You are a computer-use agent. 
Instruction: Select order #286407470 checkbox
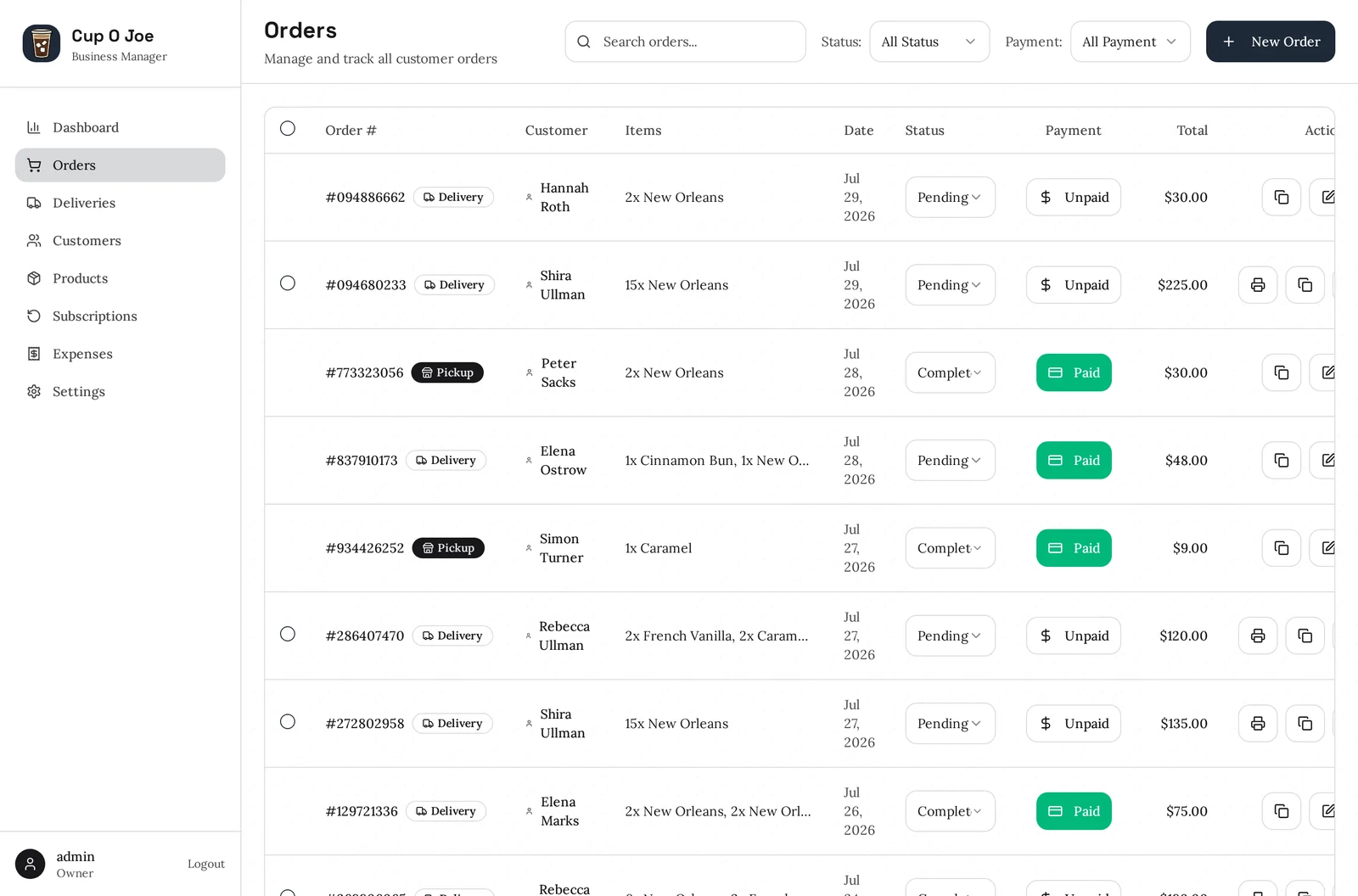(x=288, y=634)
